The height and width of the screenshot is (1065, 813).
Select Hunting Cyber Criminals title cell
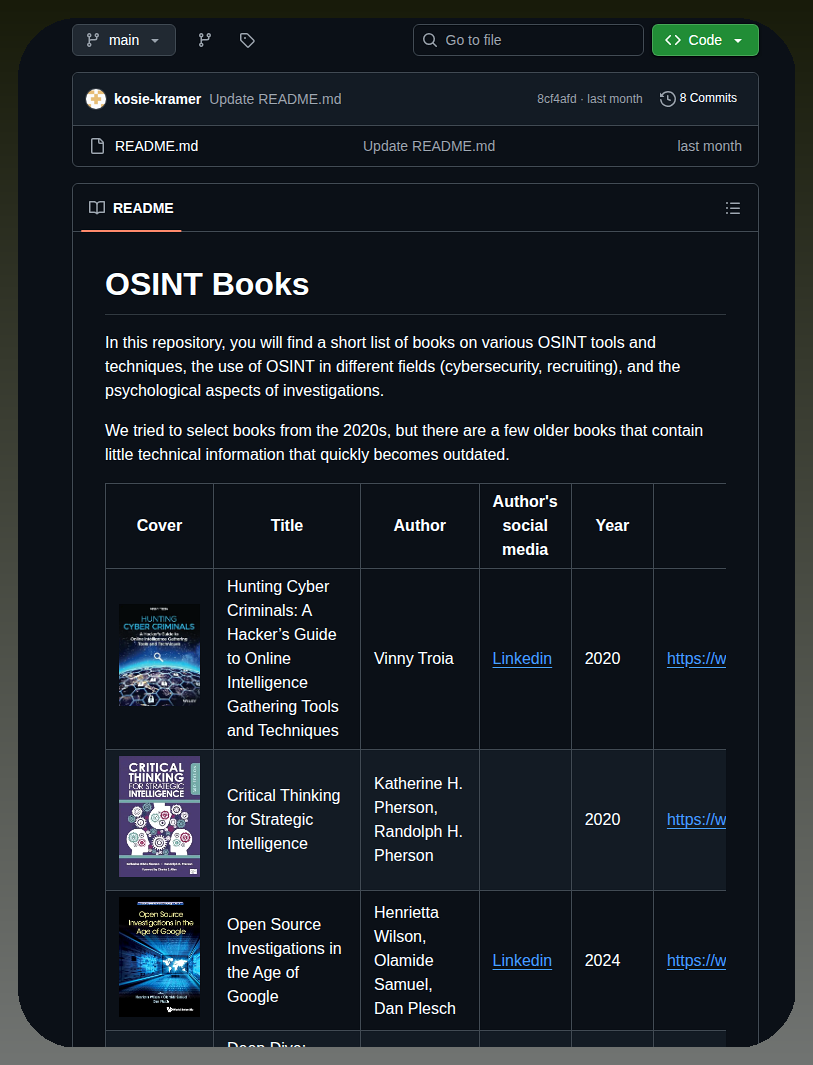coord(287,659)
